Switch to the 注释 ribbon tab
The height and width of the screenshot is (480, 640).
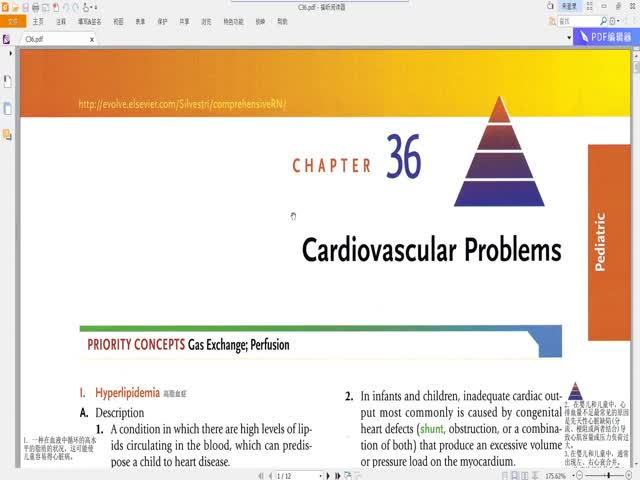point(62,20)
